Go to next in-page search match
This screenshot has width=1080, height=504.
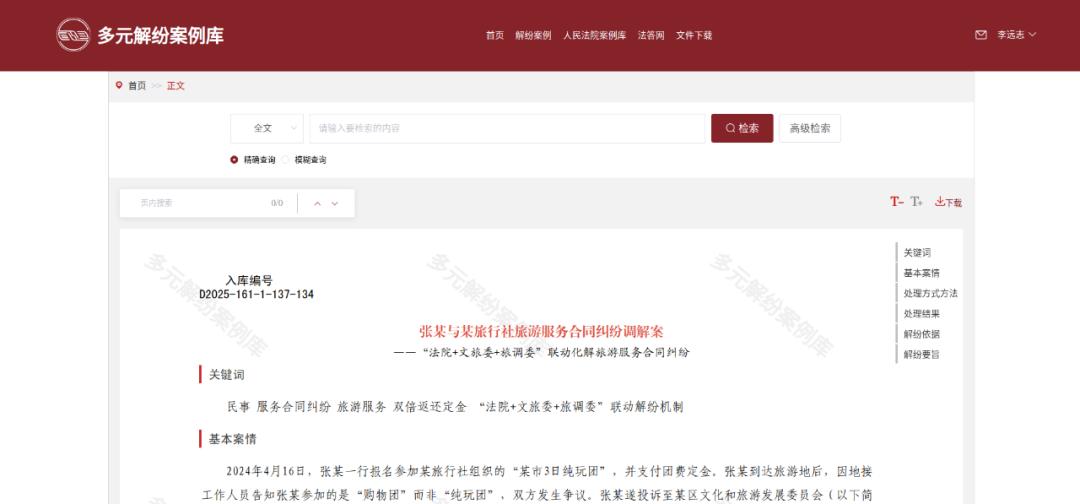point(335,204)
